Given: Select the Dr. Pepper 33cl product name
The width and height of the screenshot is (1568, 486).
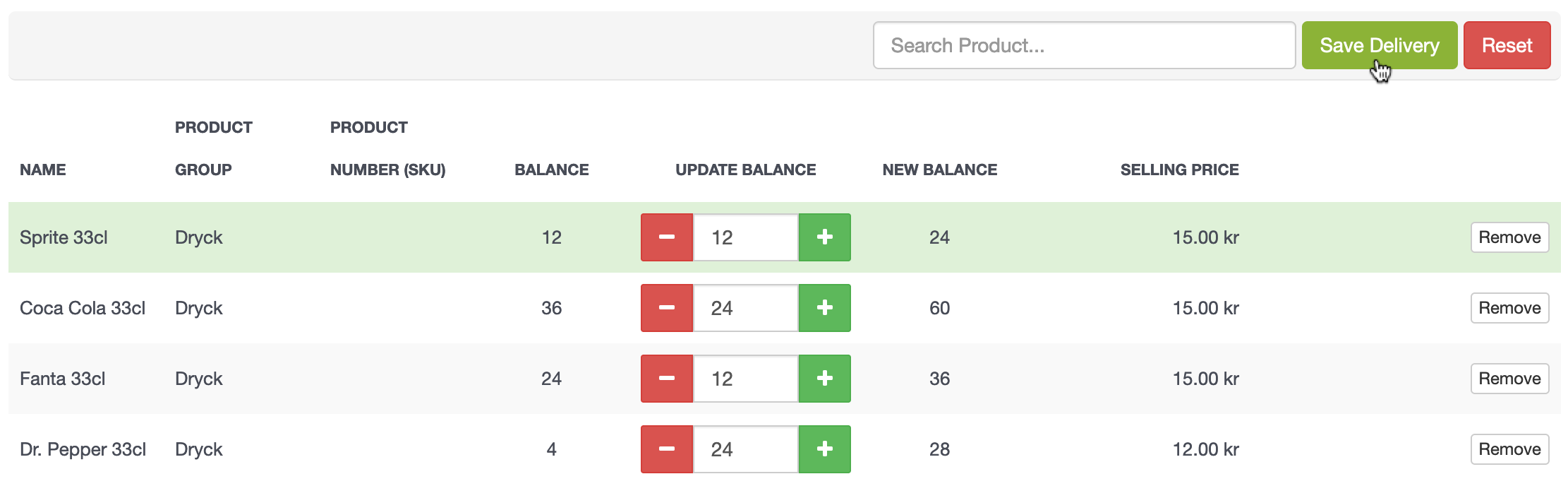Looking at the screenshot, I should click(x=83, y=449).
